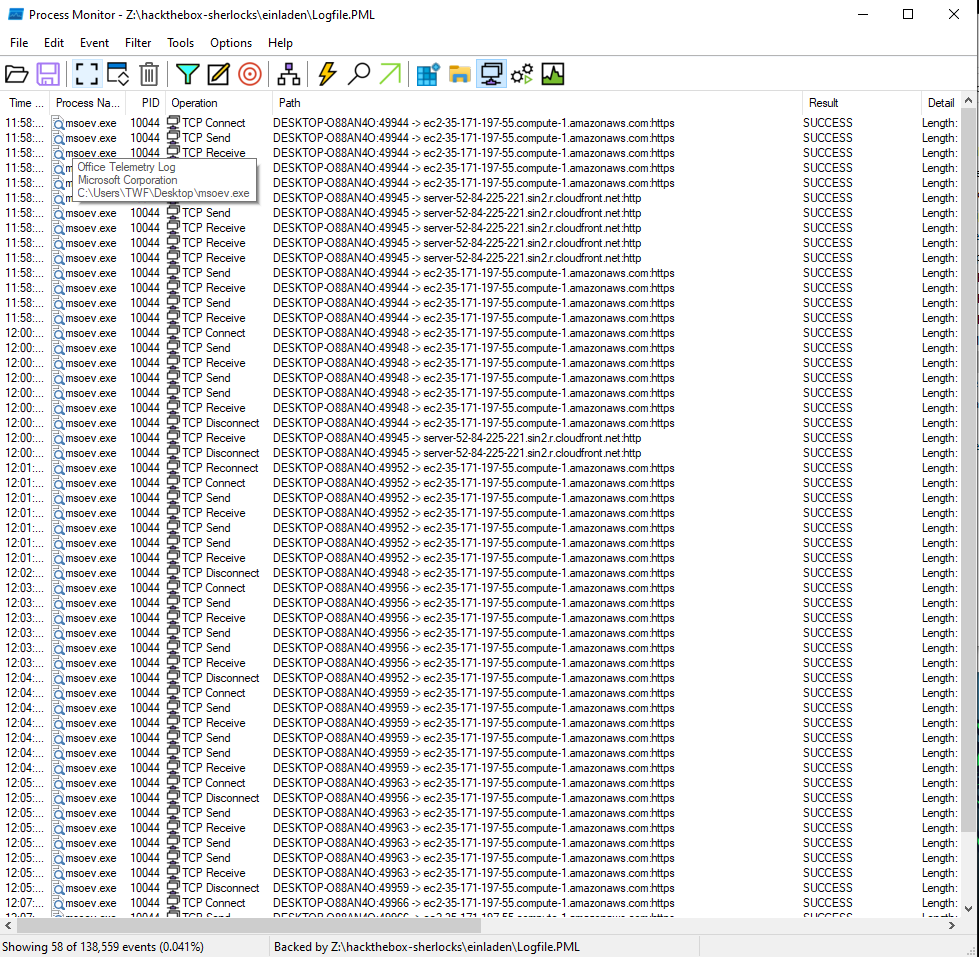Click the Result column header

coord(824,103)
